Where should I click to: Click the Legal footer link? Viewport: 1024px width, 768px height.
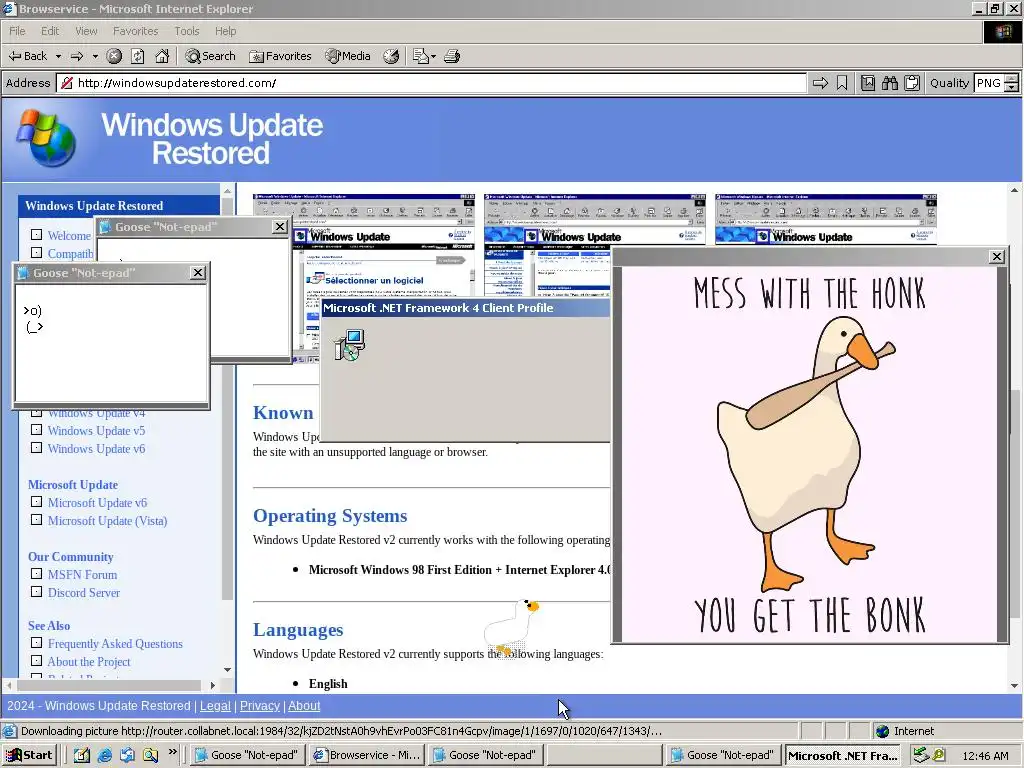click(x=215, y=706)
